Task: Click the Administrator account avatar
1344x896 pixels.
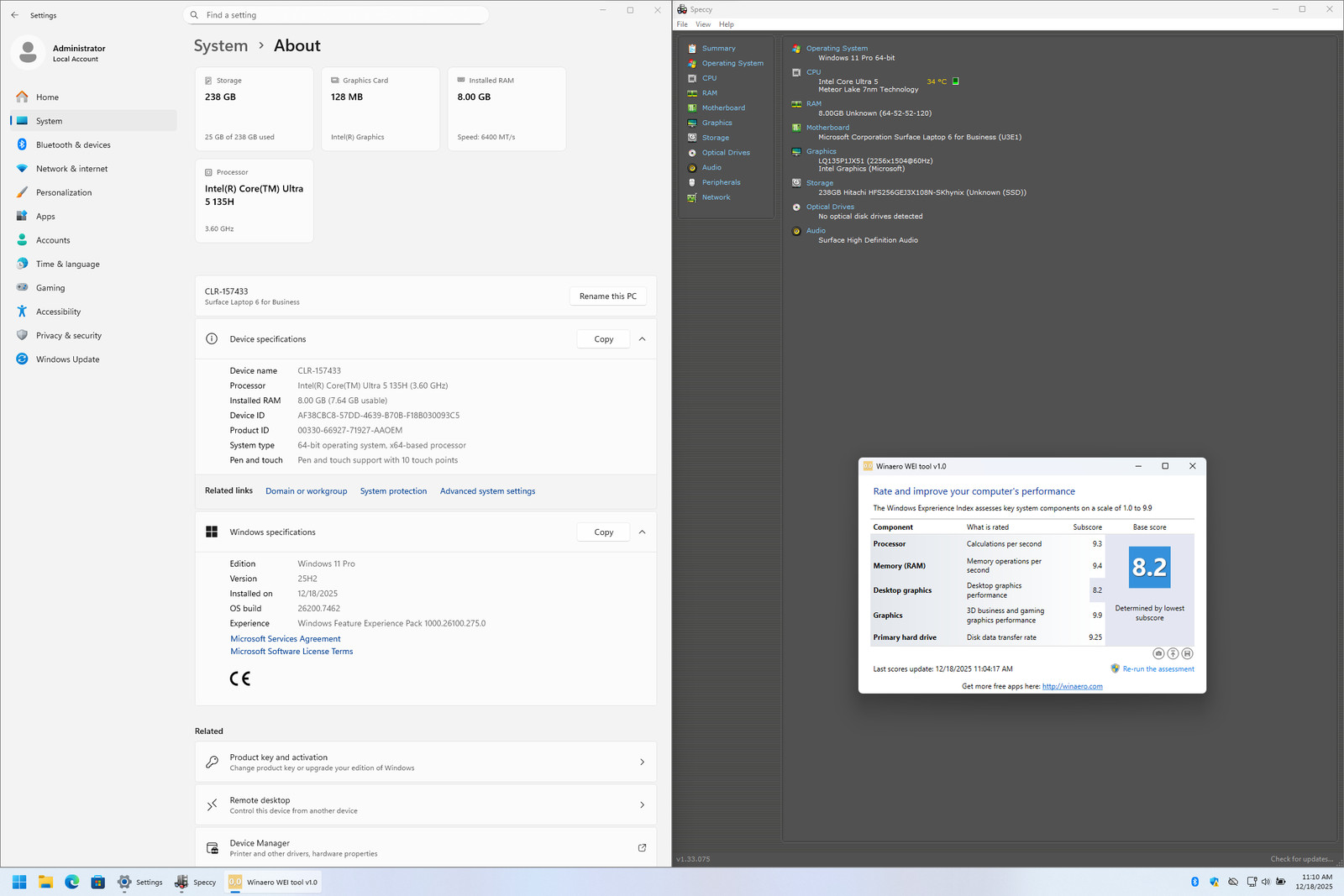Action: click(x=28, y=53)
